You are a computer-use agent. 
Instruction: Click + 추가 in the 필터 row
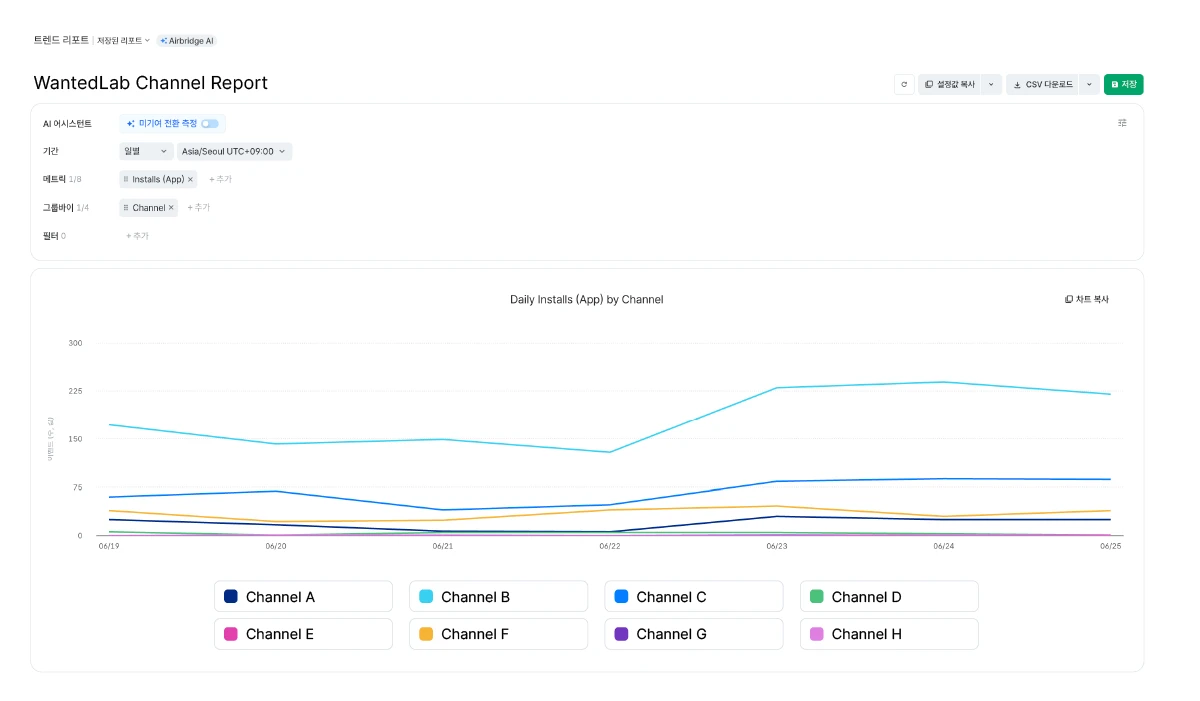[137, 236]
